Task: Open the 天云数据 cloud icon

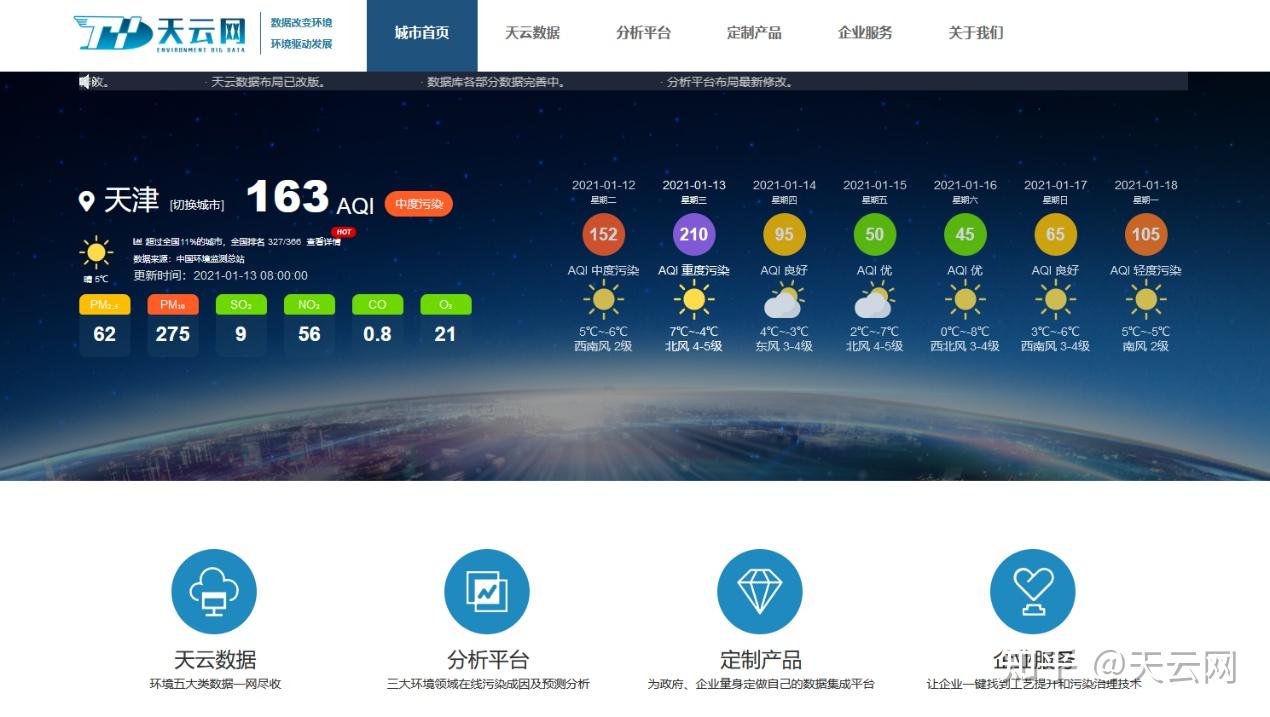Action: (214, 592)
